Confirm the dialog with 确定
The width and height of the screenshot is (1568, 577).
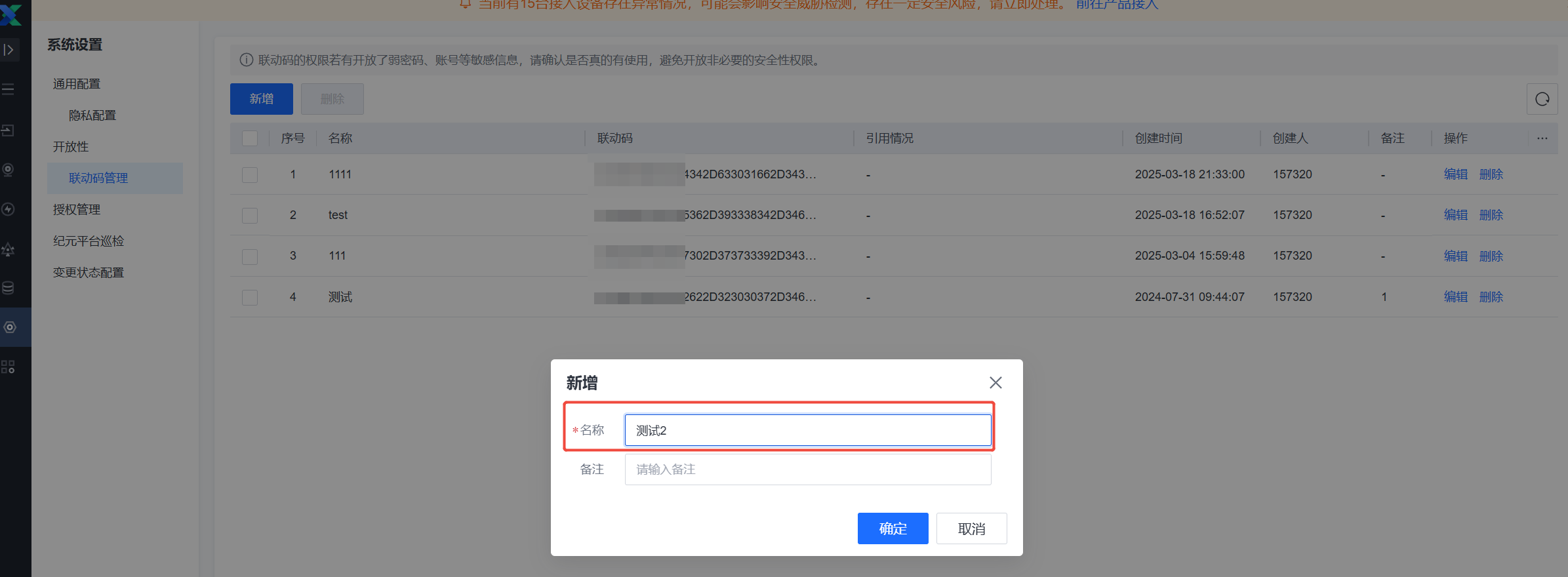tap(893, 528)
